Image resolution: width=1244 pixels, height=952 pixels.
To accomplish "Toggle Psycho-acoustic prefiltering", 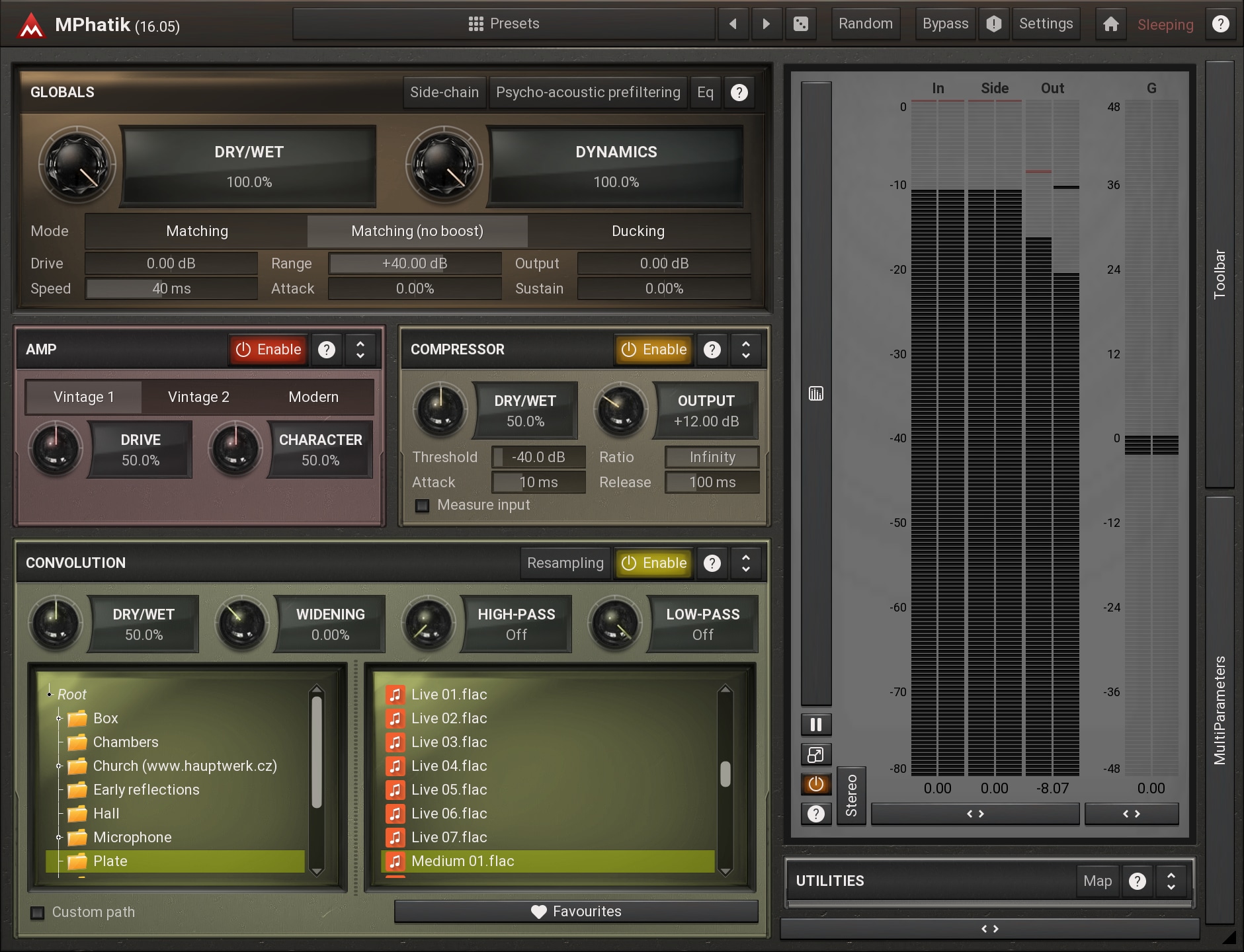I will point(588,92).
